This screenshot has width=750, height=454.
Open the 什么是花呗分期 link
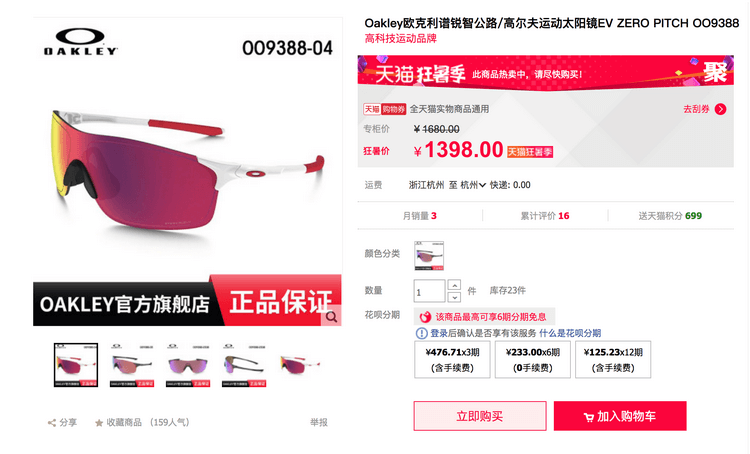570,333
